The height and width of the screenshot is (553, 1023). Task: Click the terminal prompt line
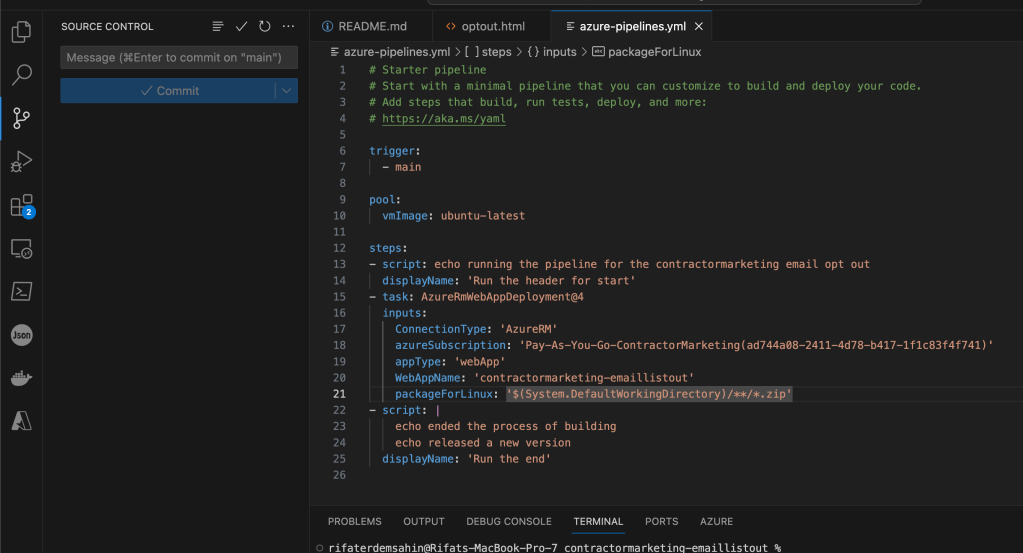[x=555, y=548]
